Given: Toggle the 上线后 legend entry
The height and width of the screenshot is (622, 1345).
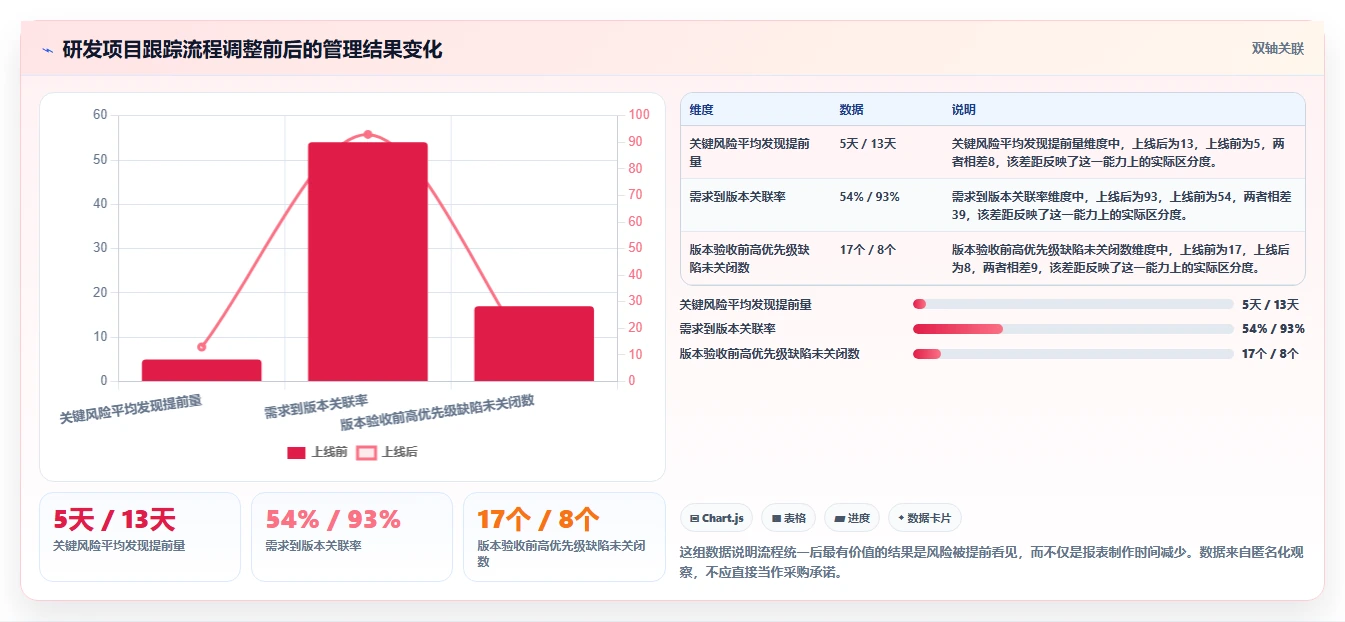Looking at the screenshot, I should click(387, 452).
